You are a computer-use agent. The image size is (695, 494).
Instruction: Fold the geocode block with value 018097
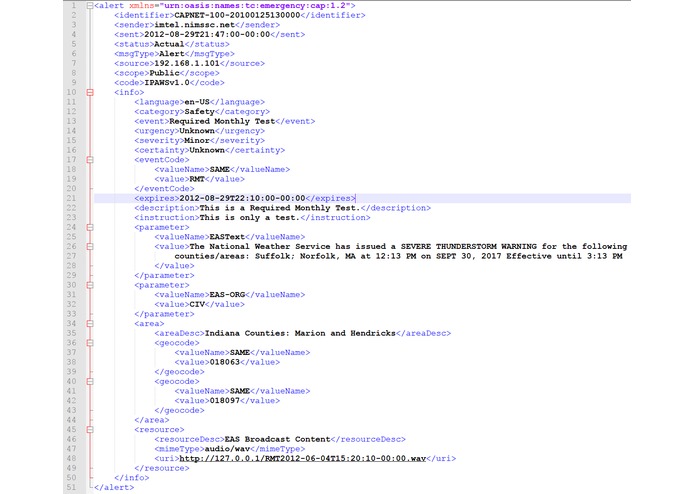pos(90,381)
